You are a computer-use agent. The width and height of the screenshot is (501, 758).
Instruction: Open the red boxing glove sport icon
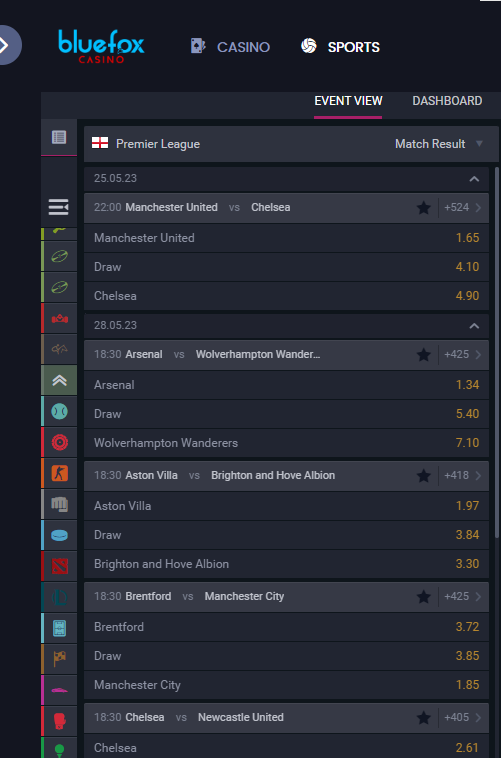tap(59, 721)
